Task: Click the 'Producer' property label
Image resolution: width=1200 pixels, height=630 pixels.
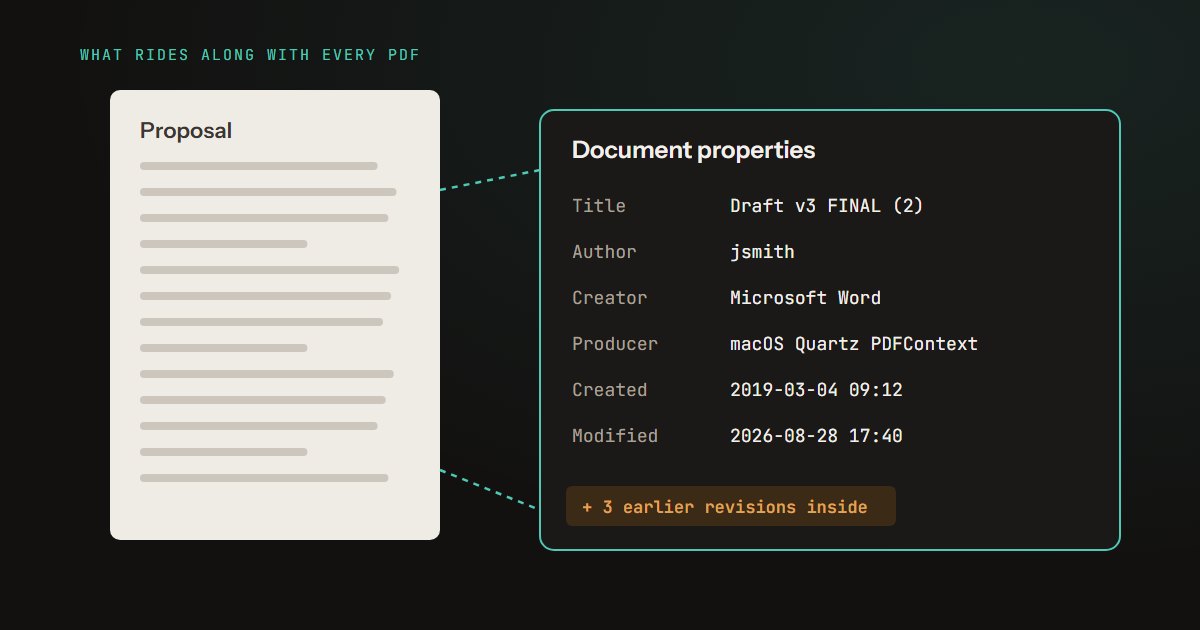Action: (615, 344)
